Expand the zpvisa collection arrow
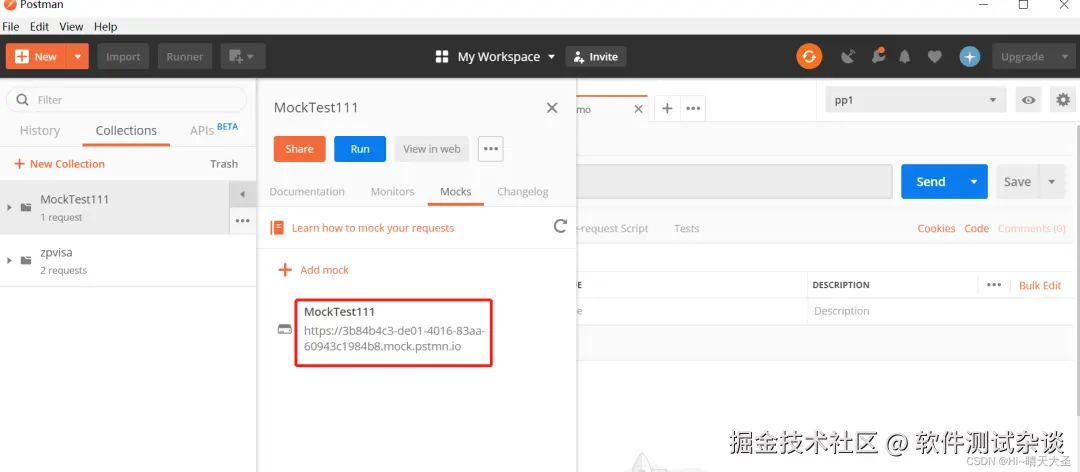 [x=9, y=260]
